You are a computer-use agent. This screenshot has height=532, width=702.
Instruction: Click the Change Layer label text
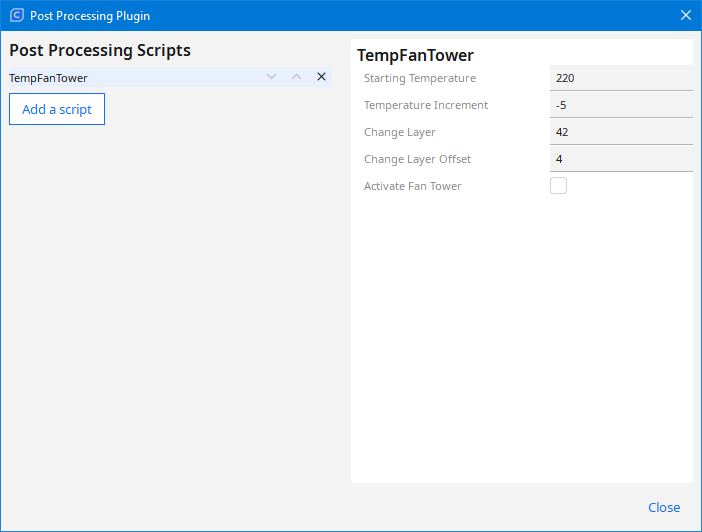pos(400,132)
